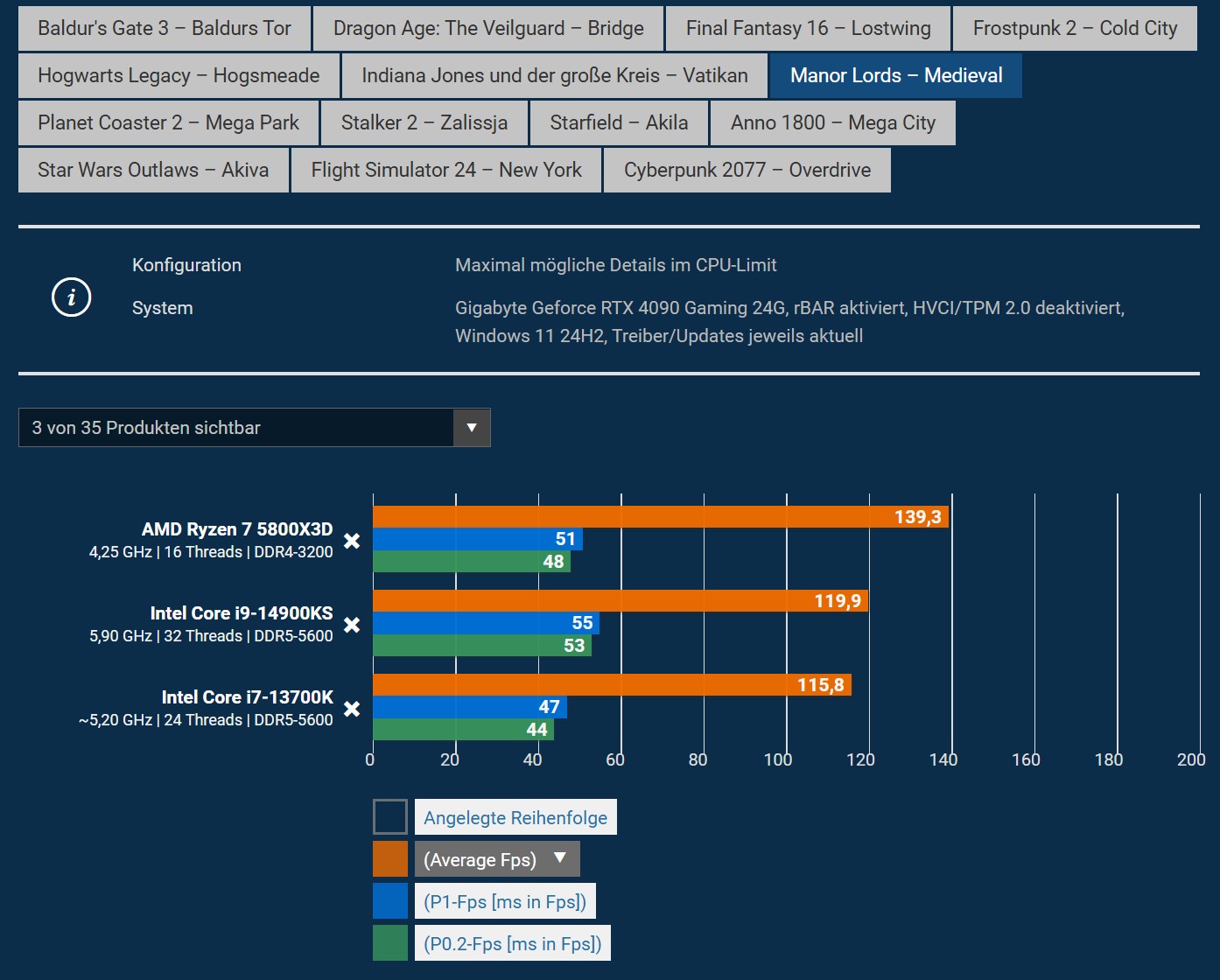The height and width of the screenshot is (980, 1220).
Task: Click the 139,3 average fps bar
Action: click(x=661, y=517)
